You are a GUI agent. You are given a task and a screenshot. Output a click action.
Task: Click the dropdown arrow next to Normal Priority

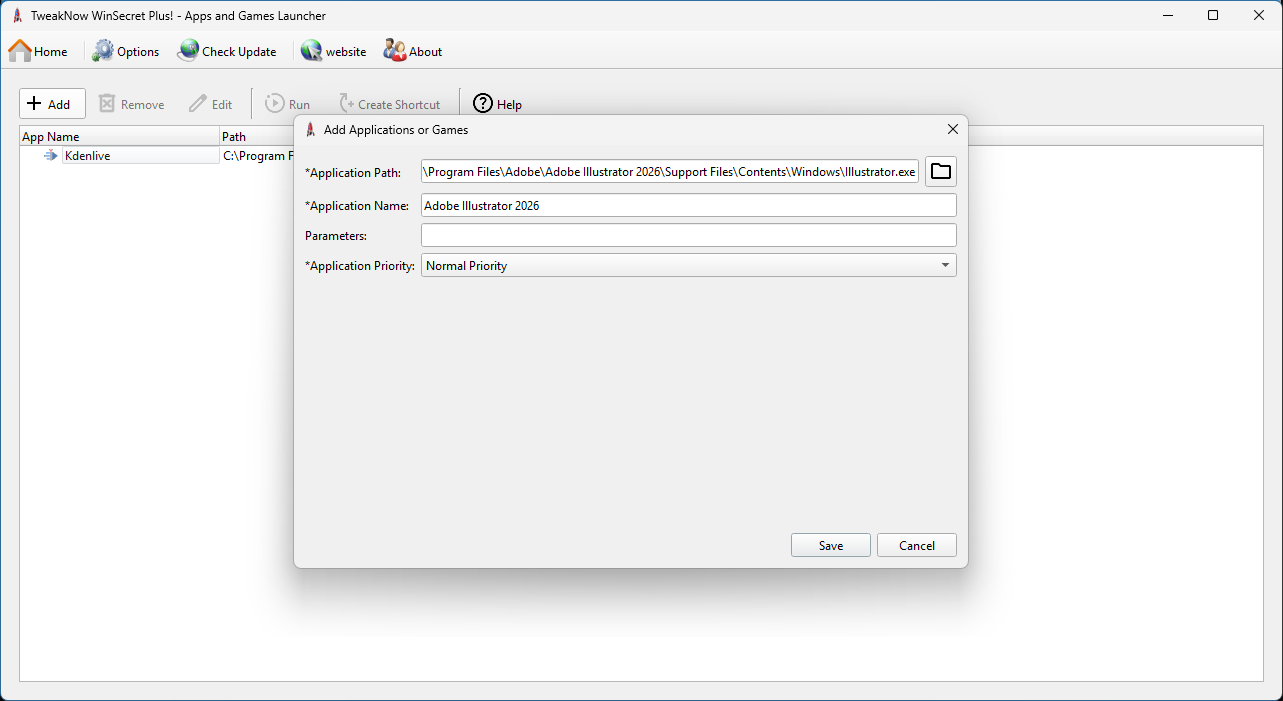(x=945, y=265)
